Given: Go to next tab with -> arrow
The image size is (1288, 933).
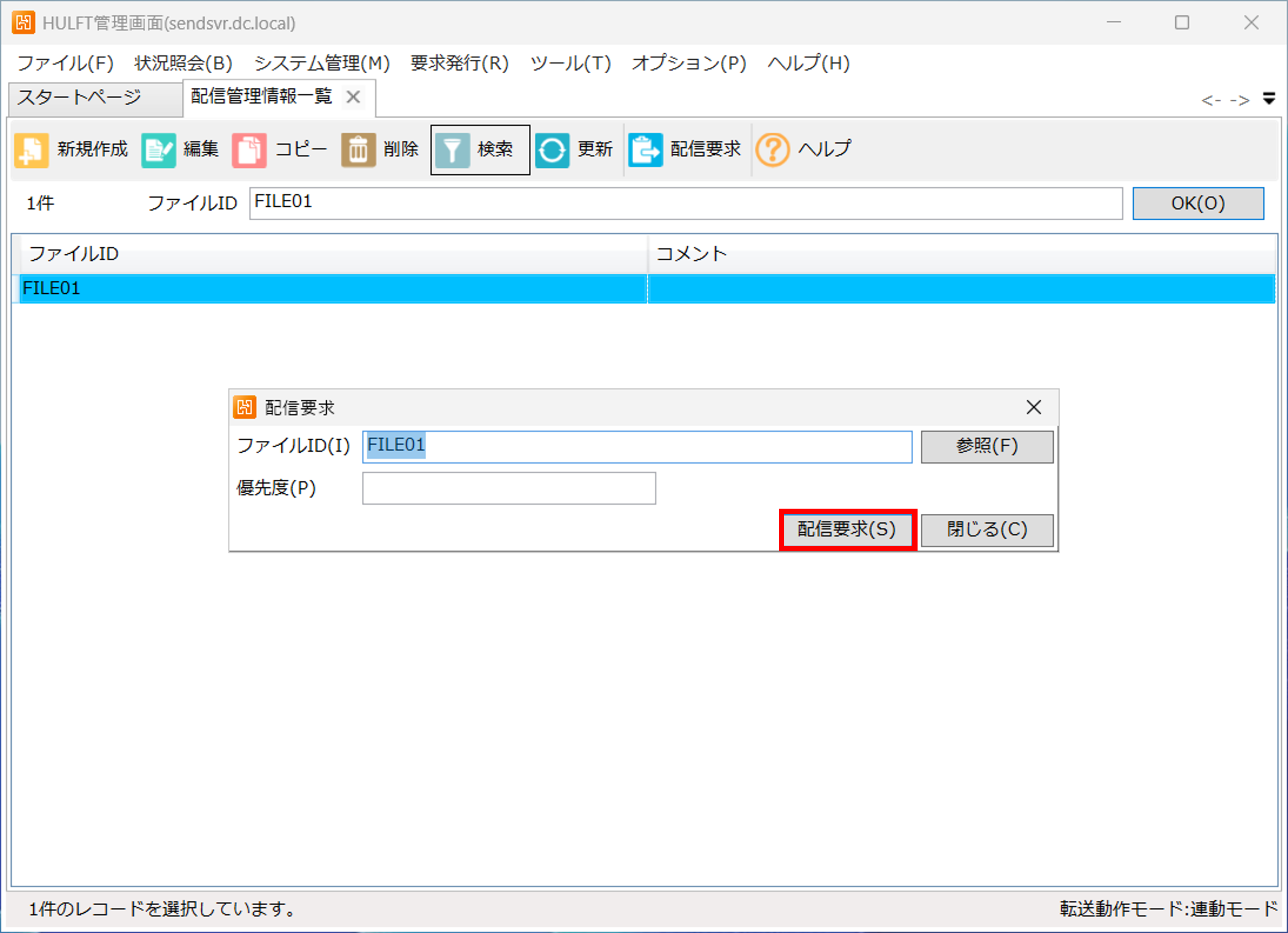Looking at the screenshot, I should (x=1239, y=101).
